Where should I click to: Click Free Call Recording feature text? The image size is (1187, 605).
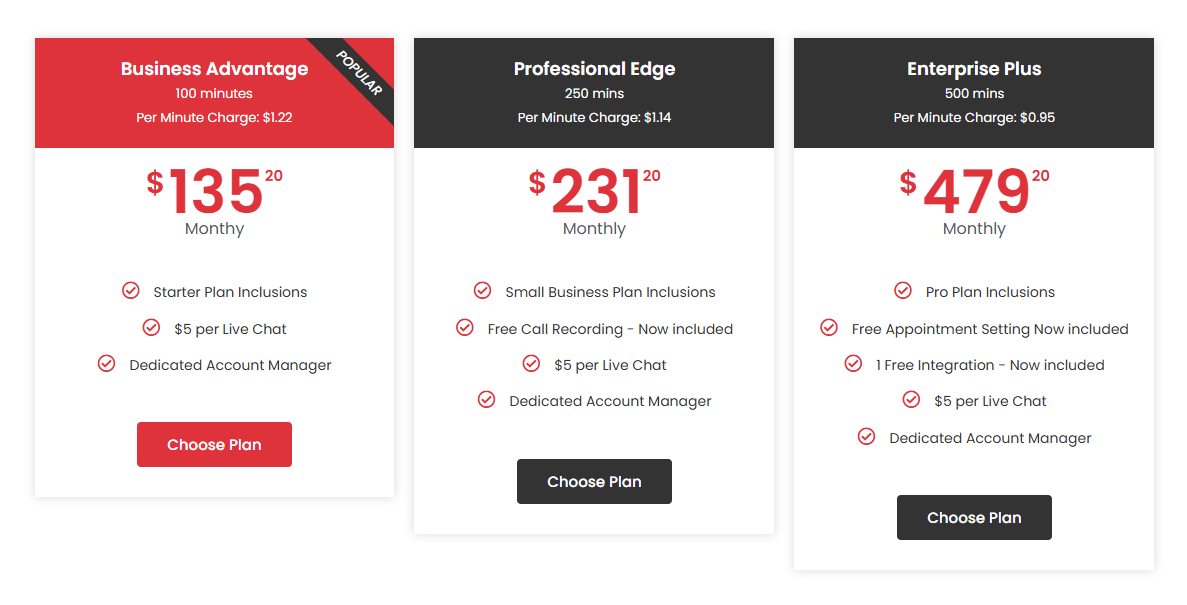610,329
